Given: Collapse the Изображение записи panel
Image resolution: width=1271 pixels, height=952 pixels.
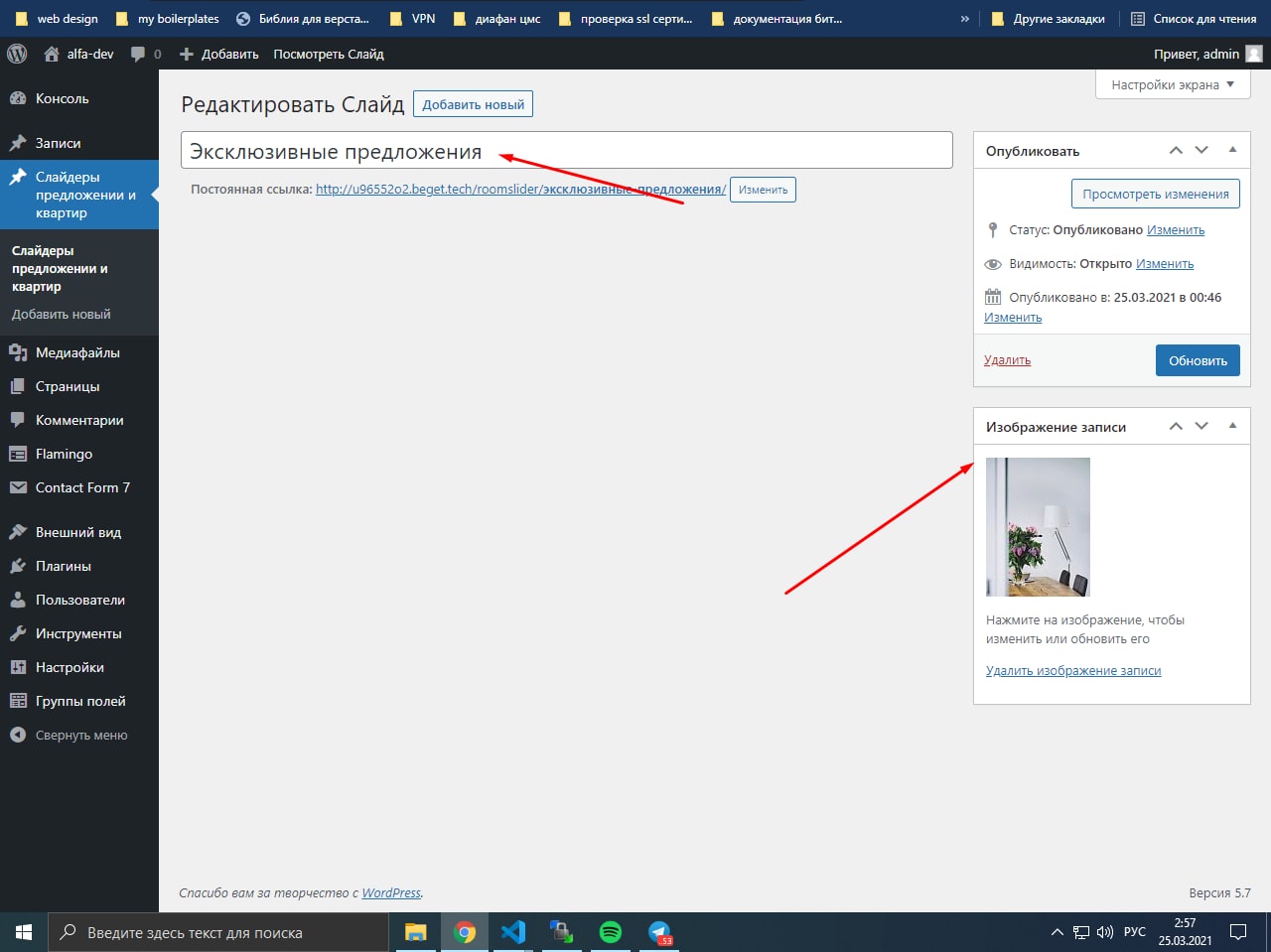Looking at the screenshot, I should click(x=1232, y=426).
